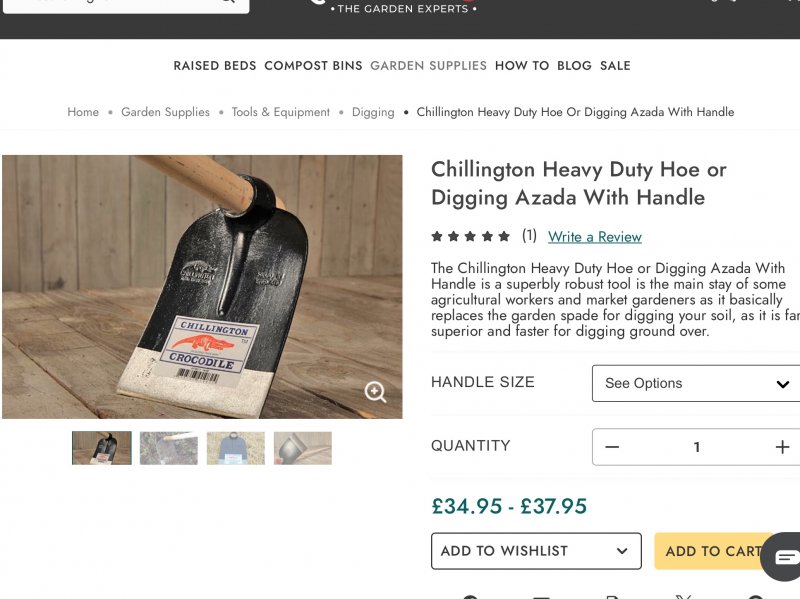The height and width of the screenshot is (599, 800).
Task: Decrease quantity with the minus icon
Action: (612, 447)
